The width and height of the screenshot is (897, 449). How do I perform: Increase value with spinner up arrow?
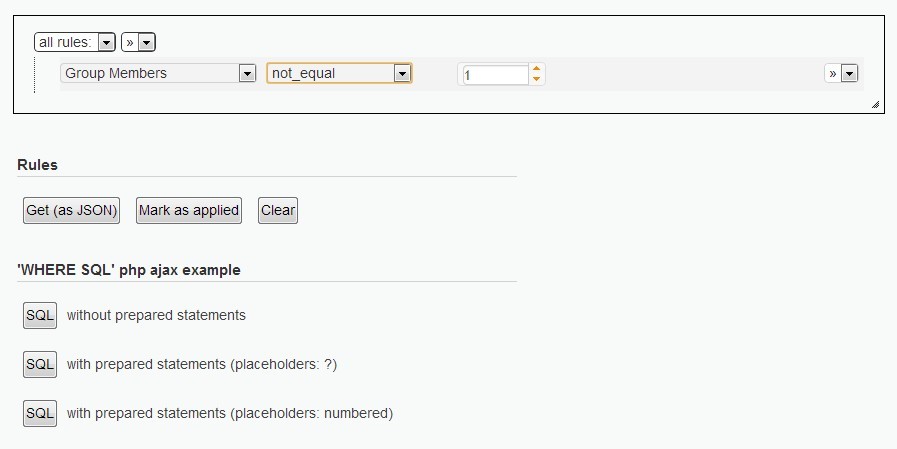coord(537,69)
